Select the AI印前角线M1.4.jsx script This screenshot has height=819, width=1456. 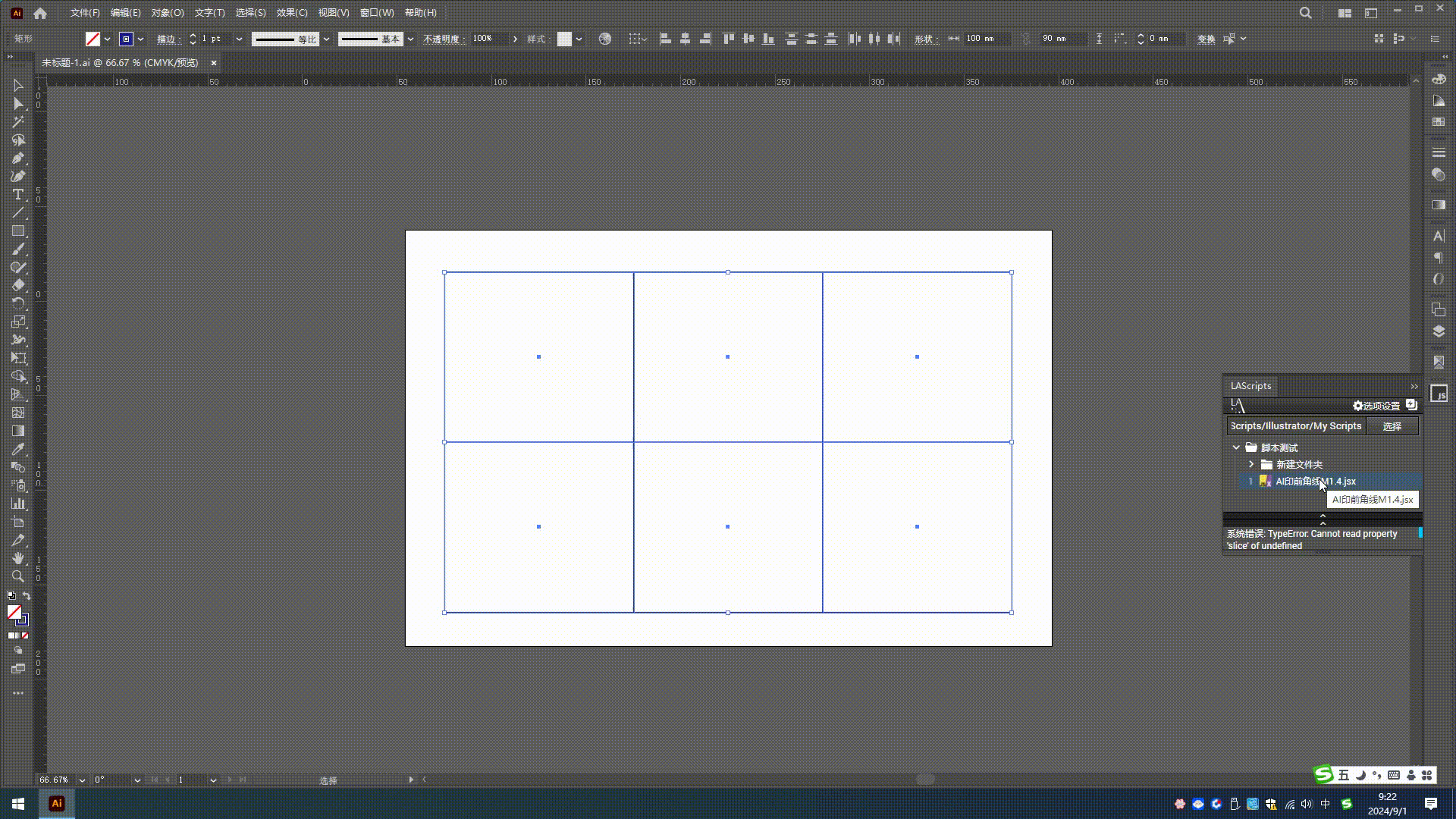coord(1314,481)
